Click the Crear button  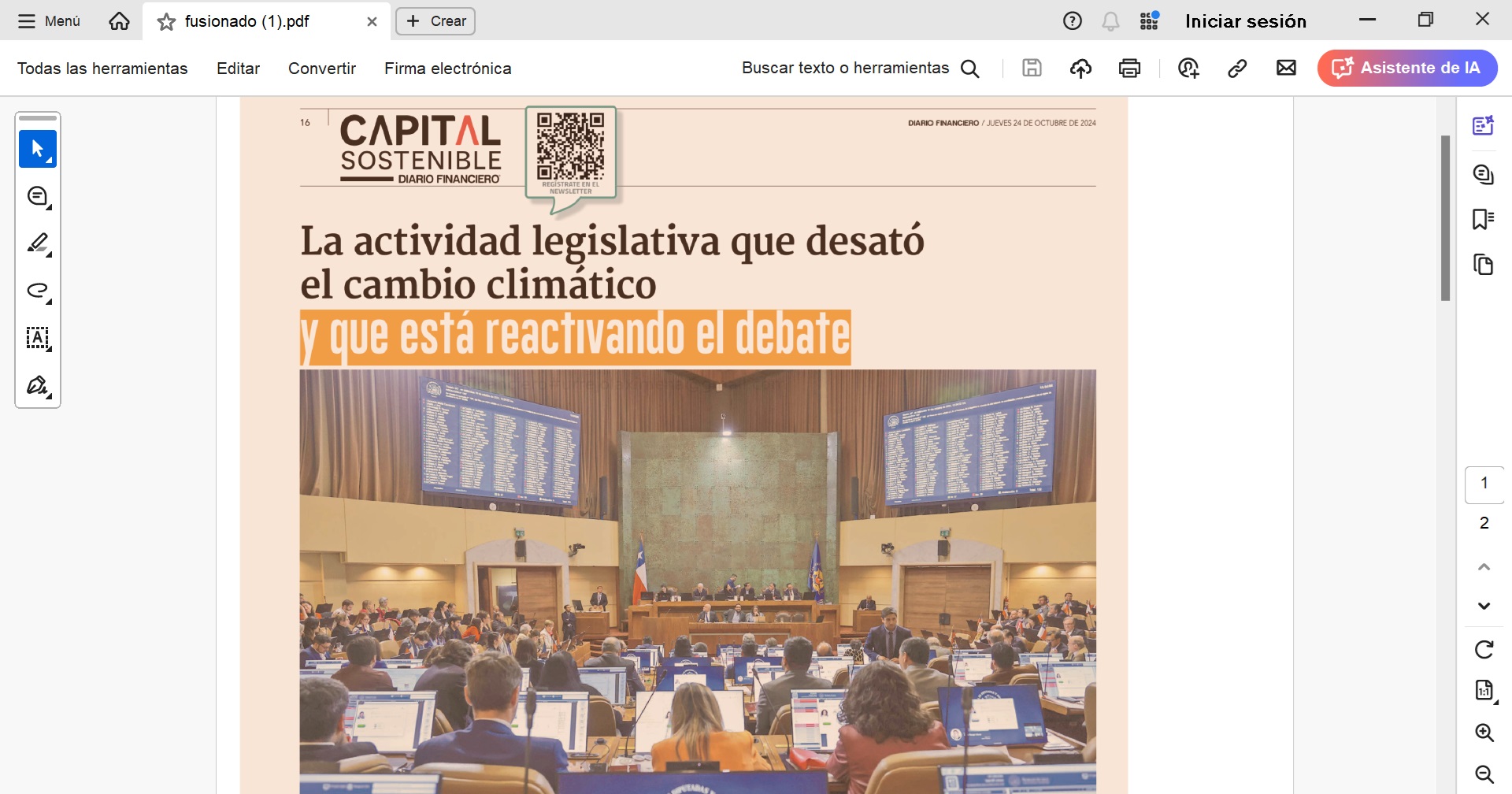(435, 21)
